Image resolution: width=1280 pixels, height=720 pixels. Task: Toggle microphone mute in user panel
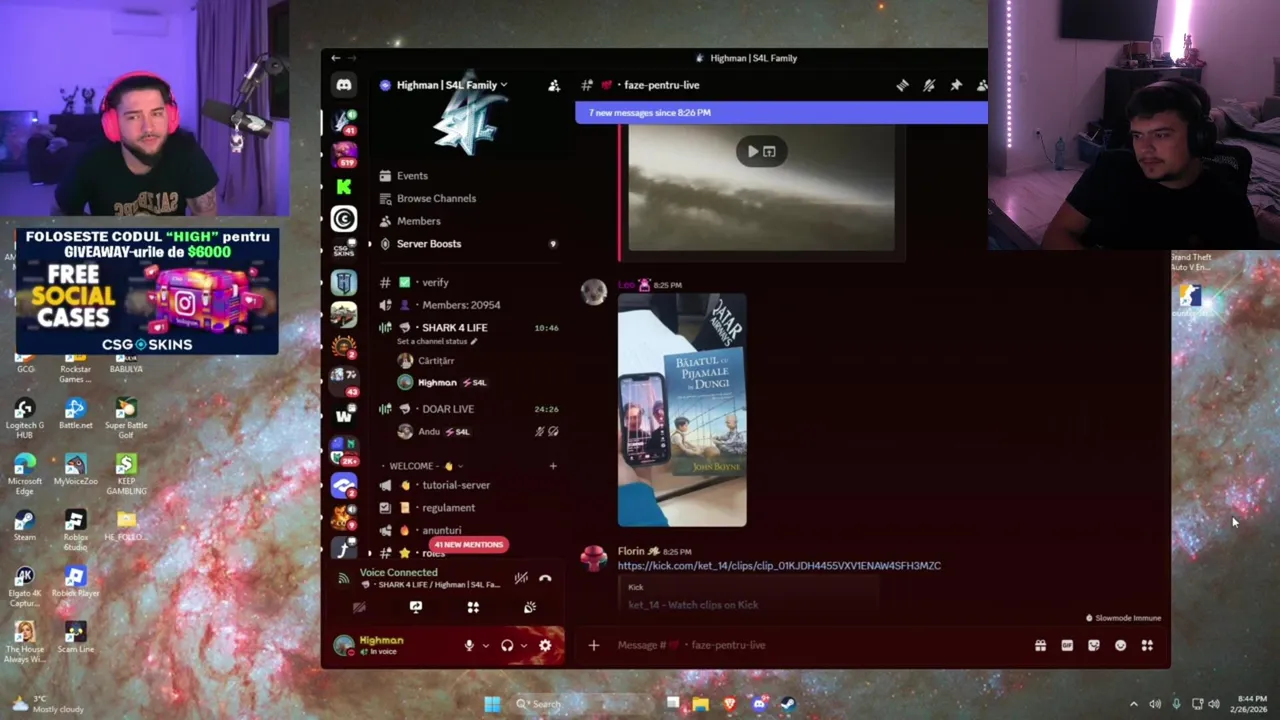pos(468,646)
